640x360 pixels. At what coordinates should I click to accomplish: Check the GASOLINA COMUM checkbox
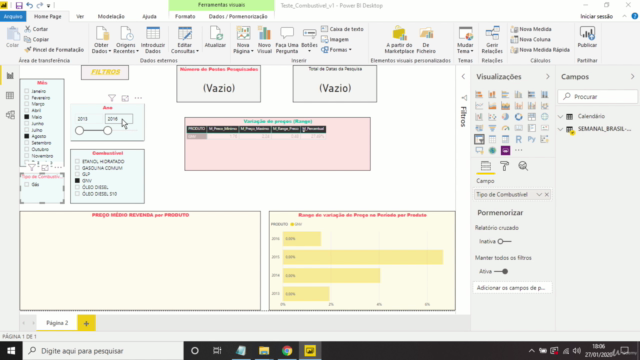77,168
